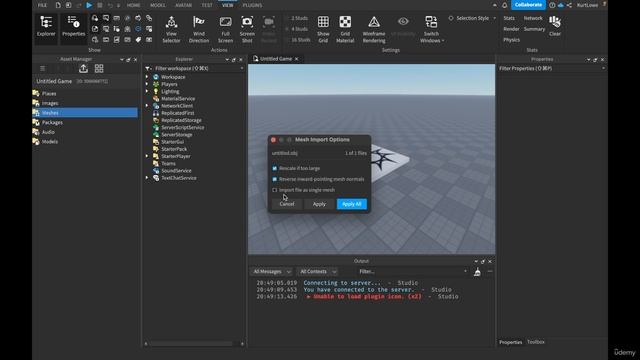The height and width of the screenshot is (360, 640).
Task: Open the Selection Style dropdown
Action: coord(472,18)
